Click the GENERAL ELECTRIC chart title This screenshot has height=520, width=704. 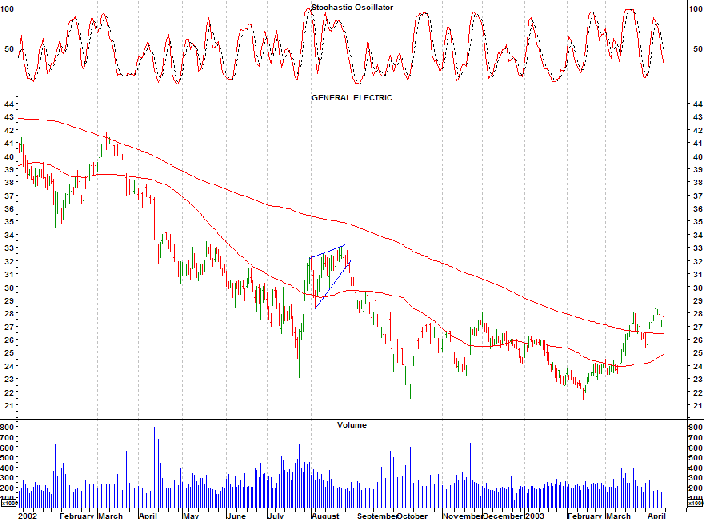tap(352, 97)
